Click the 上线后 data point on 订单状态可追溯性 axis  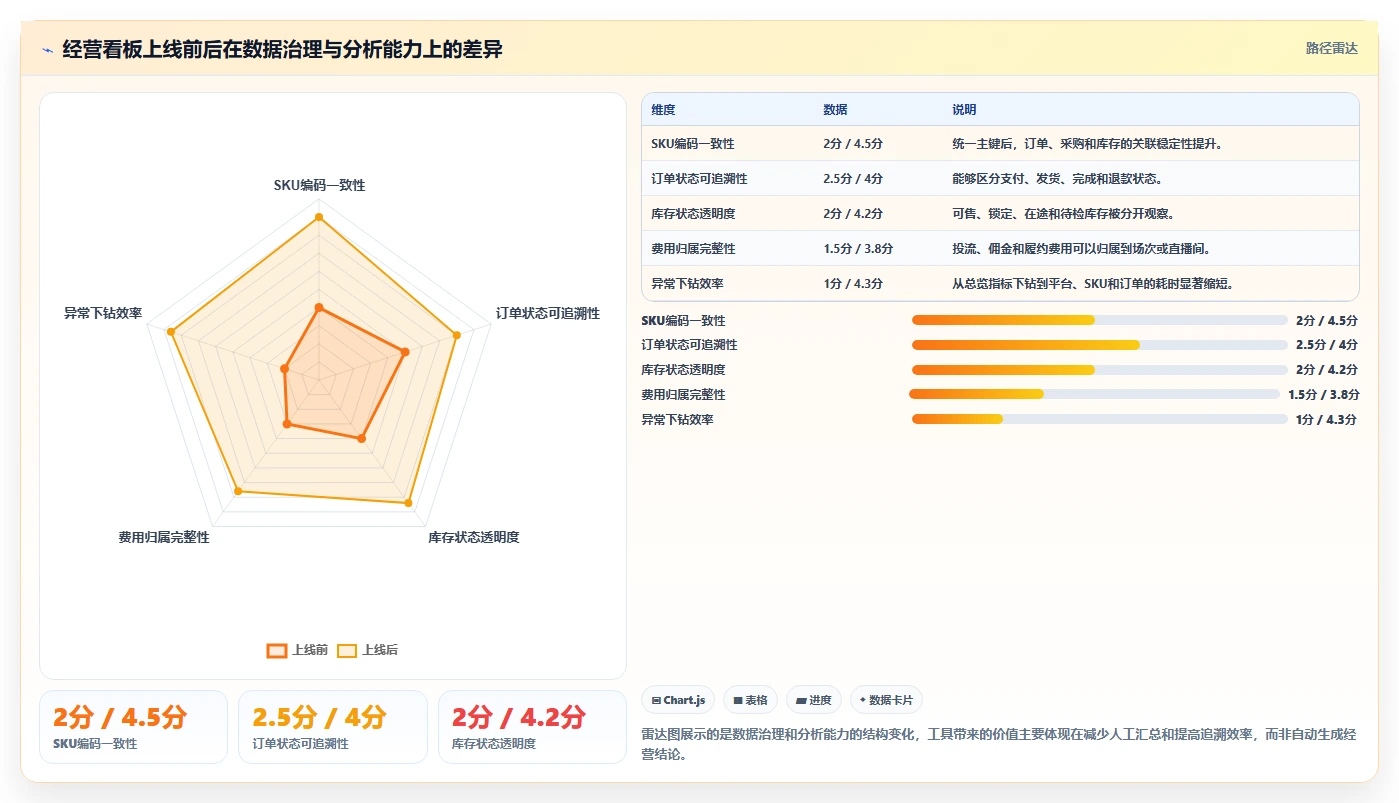[x=457, y=335]
